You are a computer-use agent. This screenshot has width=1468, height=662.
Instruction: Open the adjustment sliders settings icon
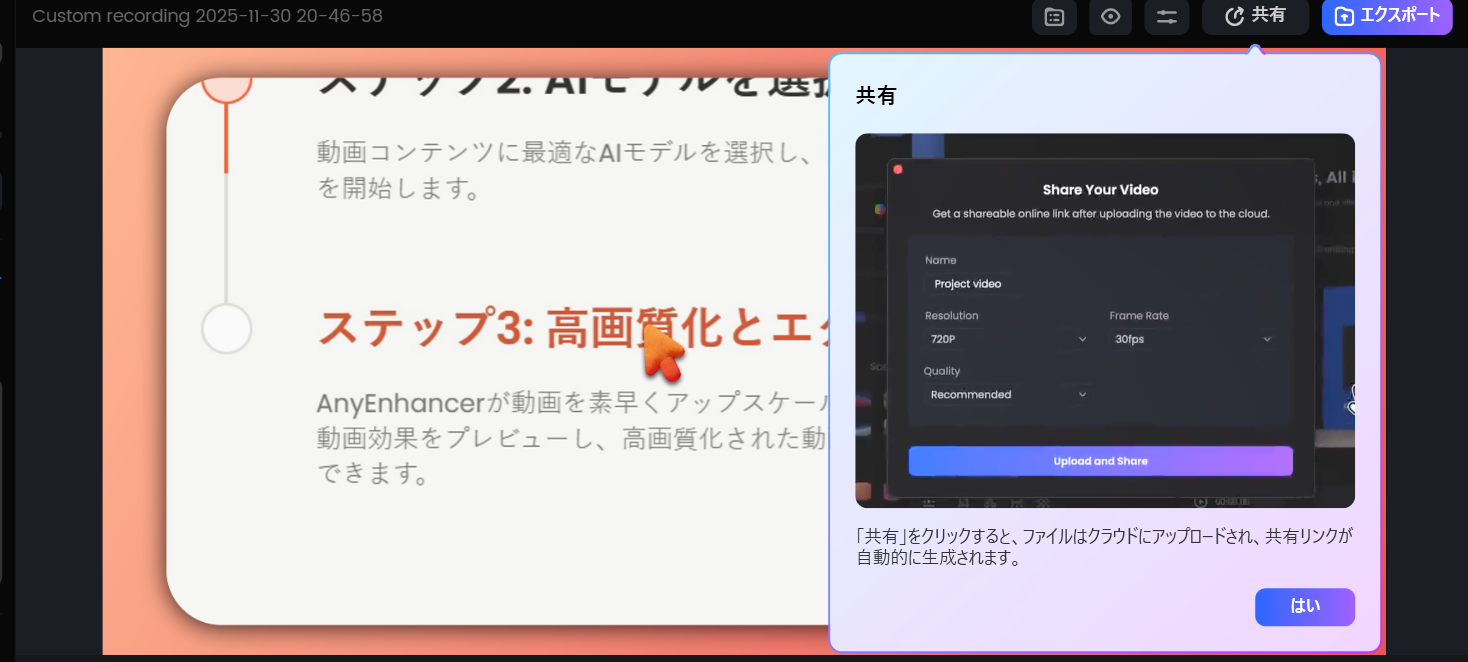1166,17
